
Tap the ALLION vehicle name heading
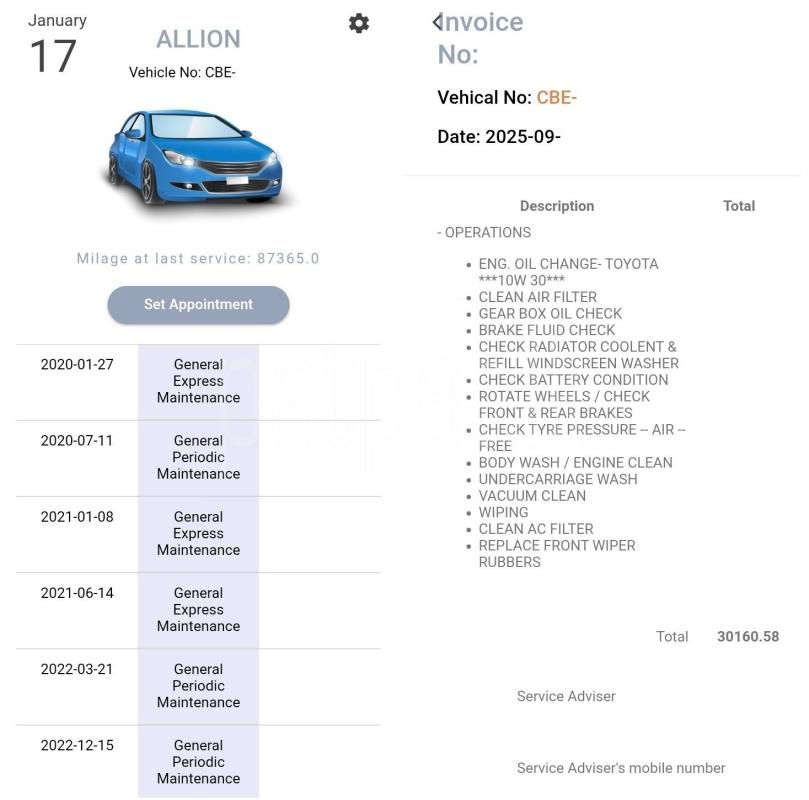pyautogui.click(x=198, y=39)
